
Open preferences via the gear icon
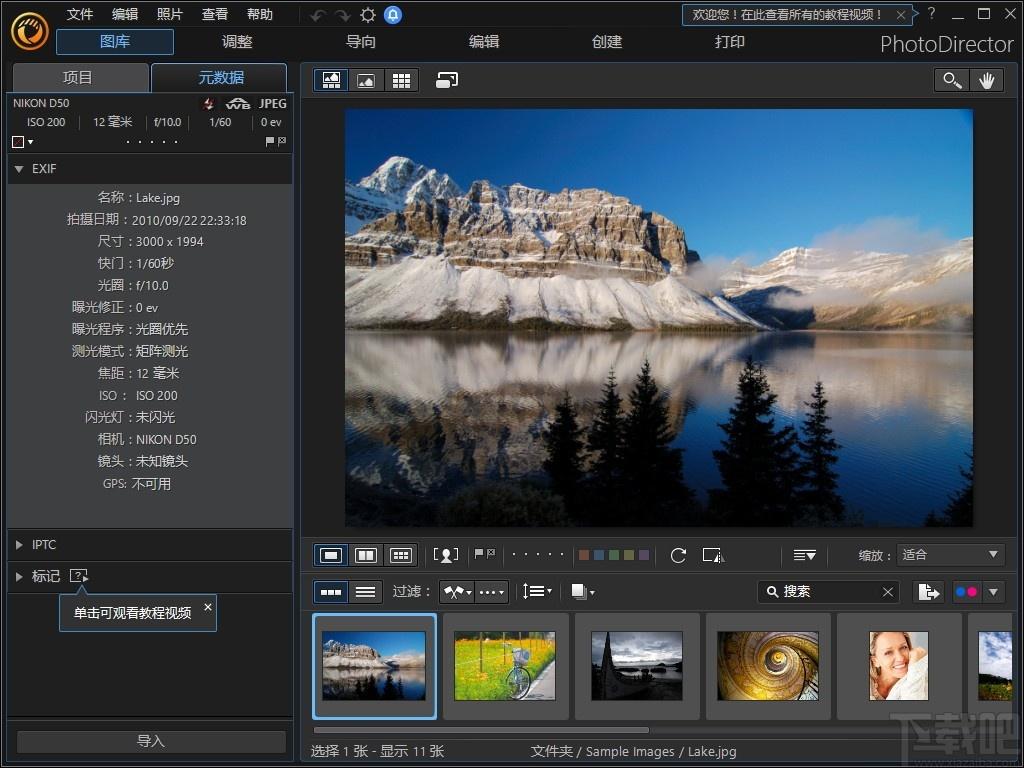pos(368,15)
